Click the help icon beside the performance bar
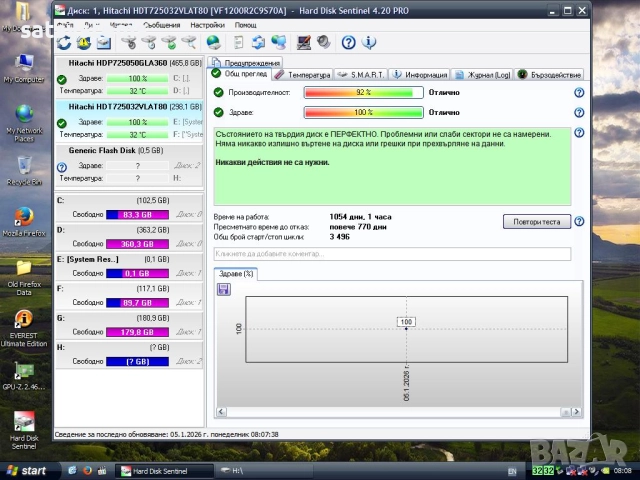640x480 pixels. pyautogui.click(x=579, y=92)
